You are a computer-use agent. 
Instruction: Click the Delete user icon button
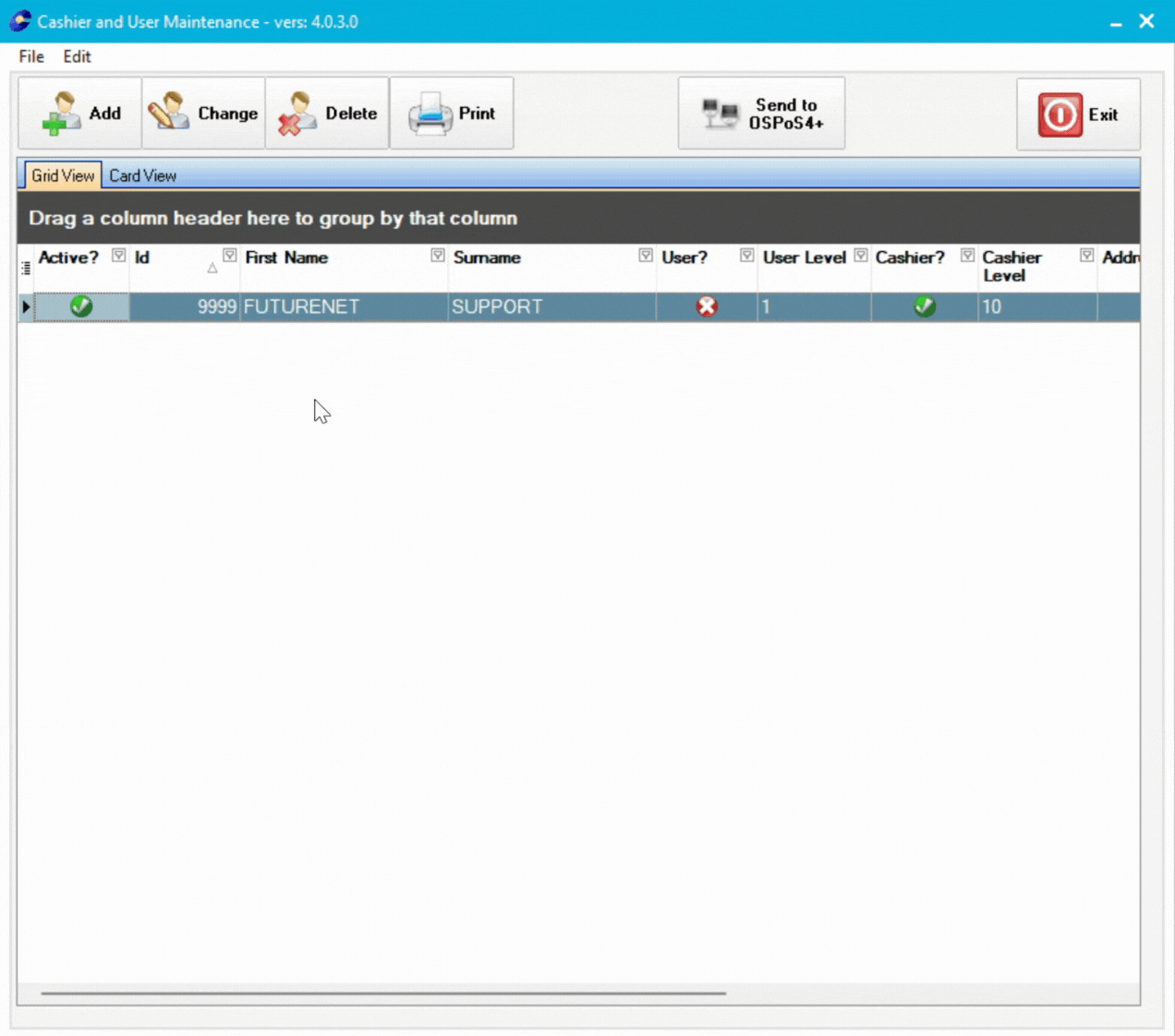coord(297,114)
